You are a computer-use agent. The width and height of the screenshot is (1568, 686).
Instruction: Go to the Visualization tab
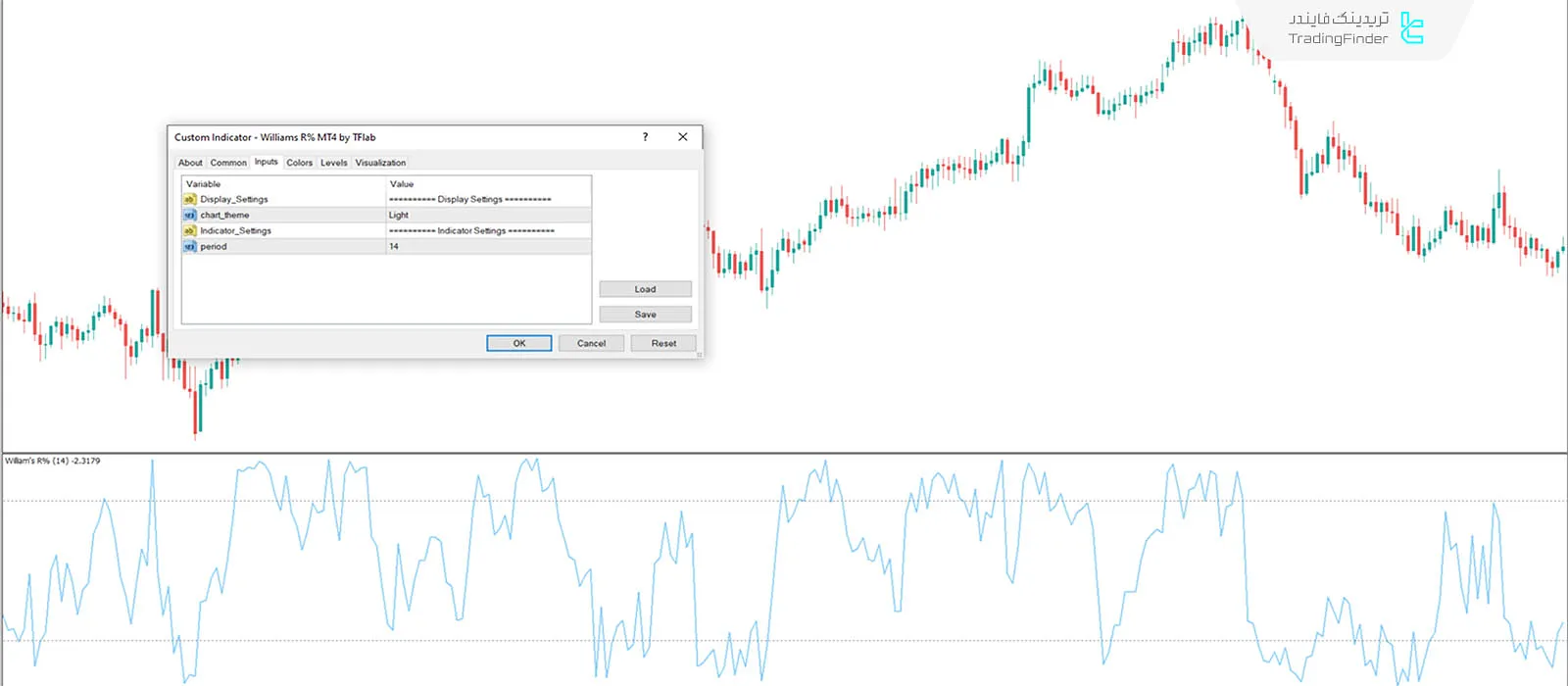tap(380, 163)
